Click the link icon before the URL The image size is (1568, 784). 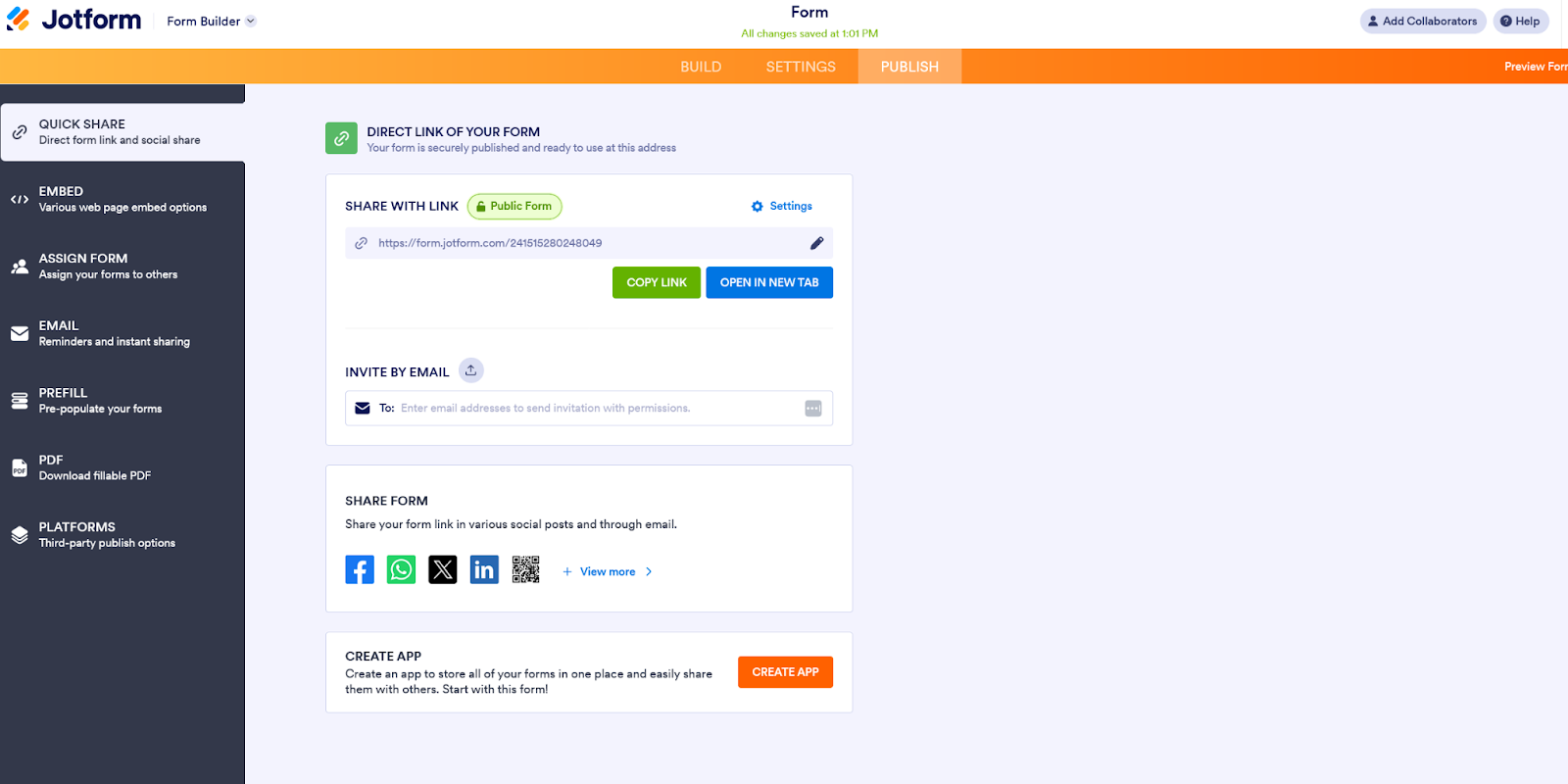[362, 243]
